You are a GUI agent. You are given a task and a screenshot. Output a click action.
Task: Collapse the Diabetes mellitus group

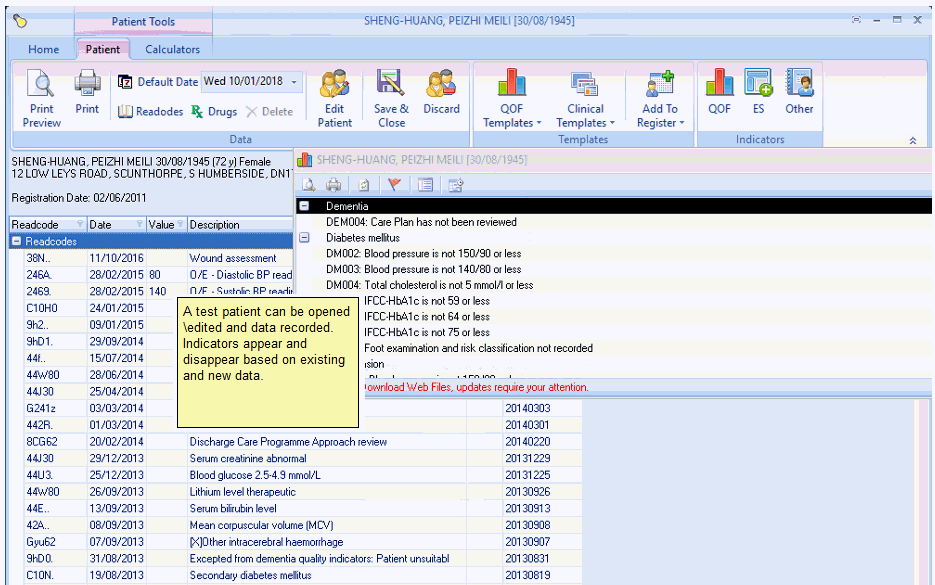304,238
